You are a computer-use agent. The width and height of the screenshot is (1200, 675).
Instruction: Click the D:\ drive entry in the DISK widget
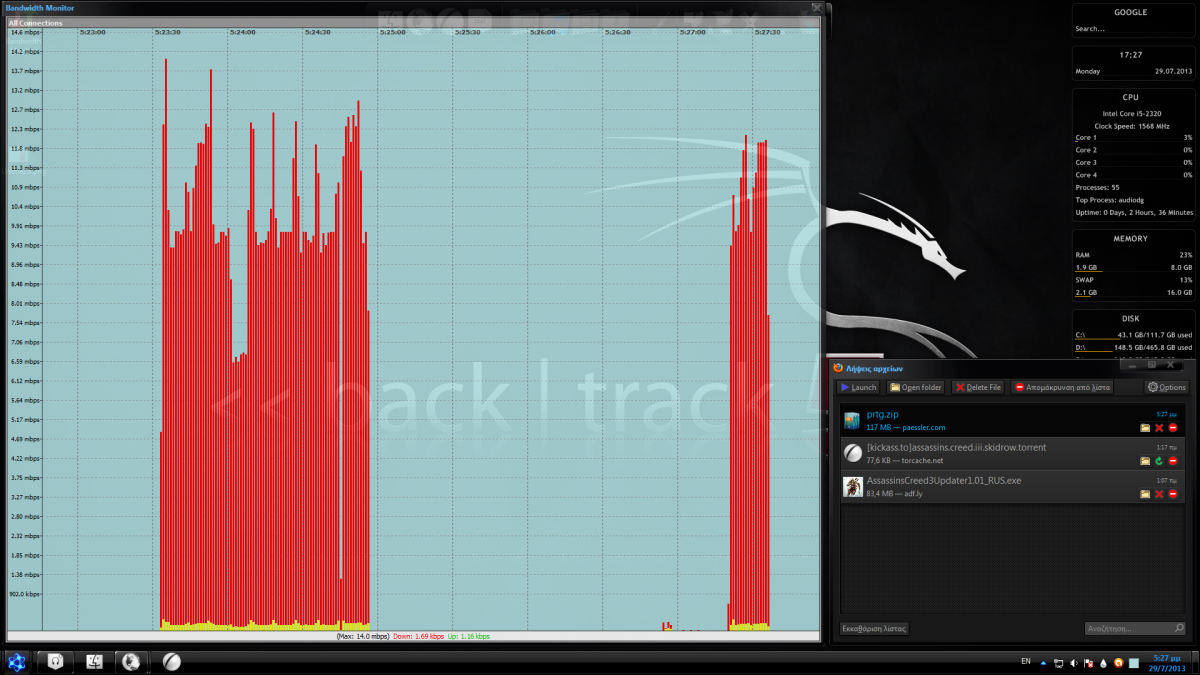[1134, 347]
